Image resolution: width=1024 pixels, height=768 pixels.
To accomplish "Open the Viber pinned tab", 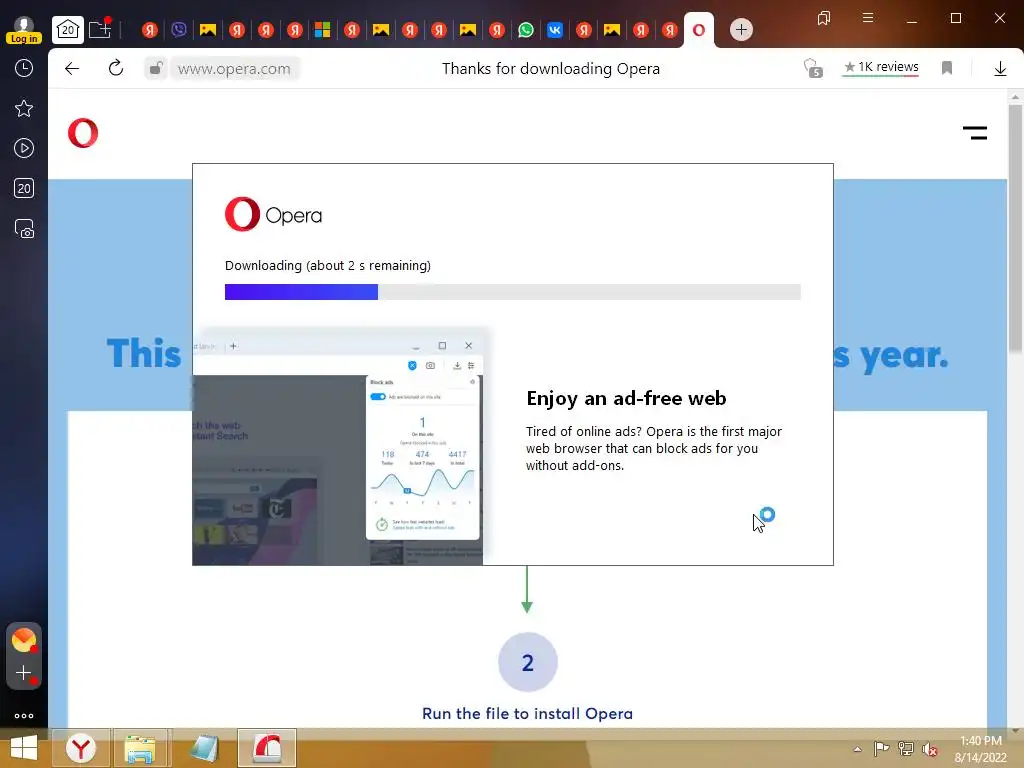I will (x=178, y=29).
